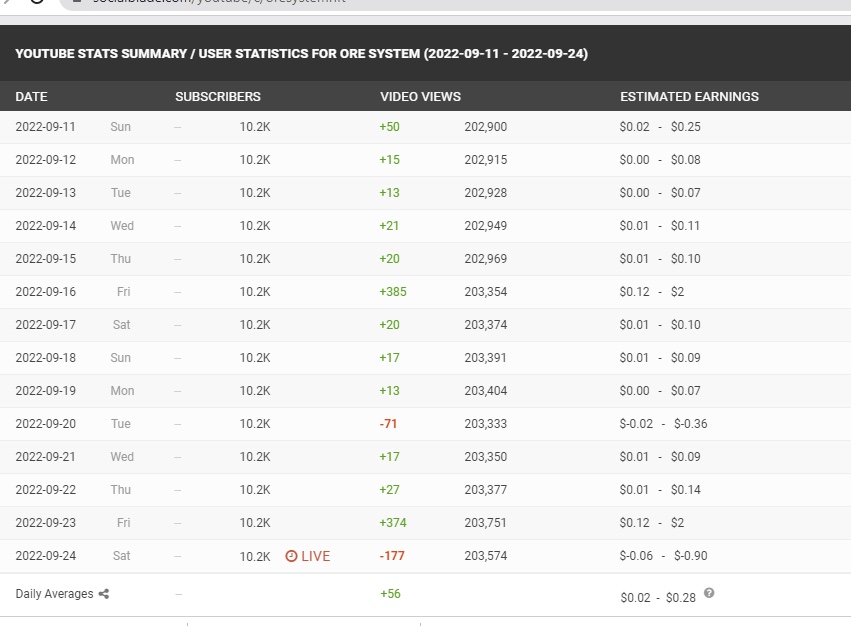Viewport: 851px width, 626px height.
Task: Click total views 203,751
Action: pos(486,523)
